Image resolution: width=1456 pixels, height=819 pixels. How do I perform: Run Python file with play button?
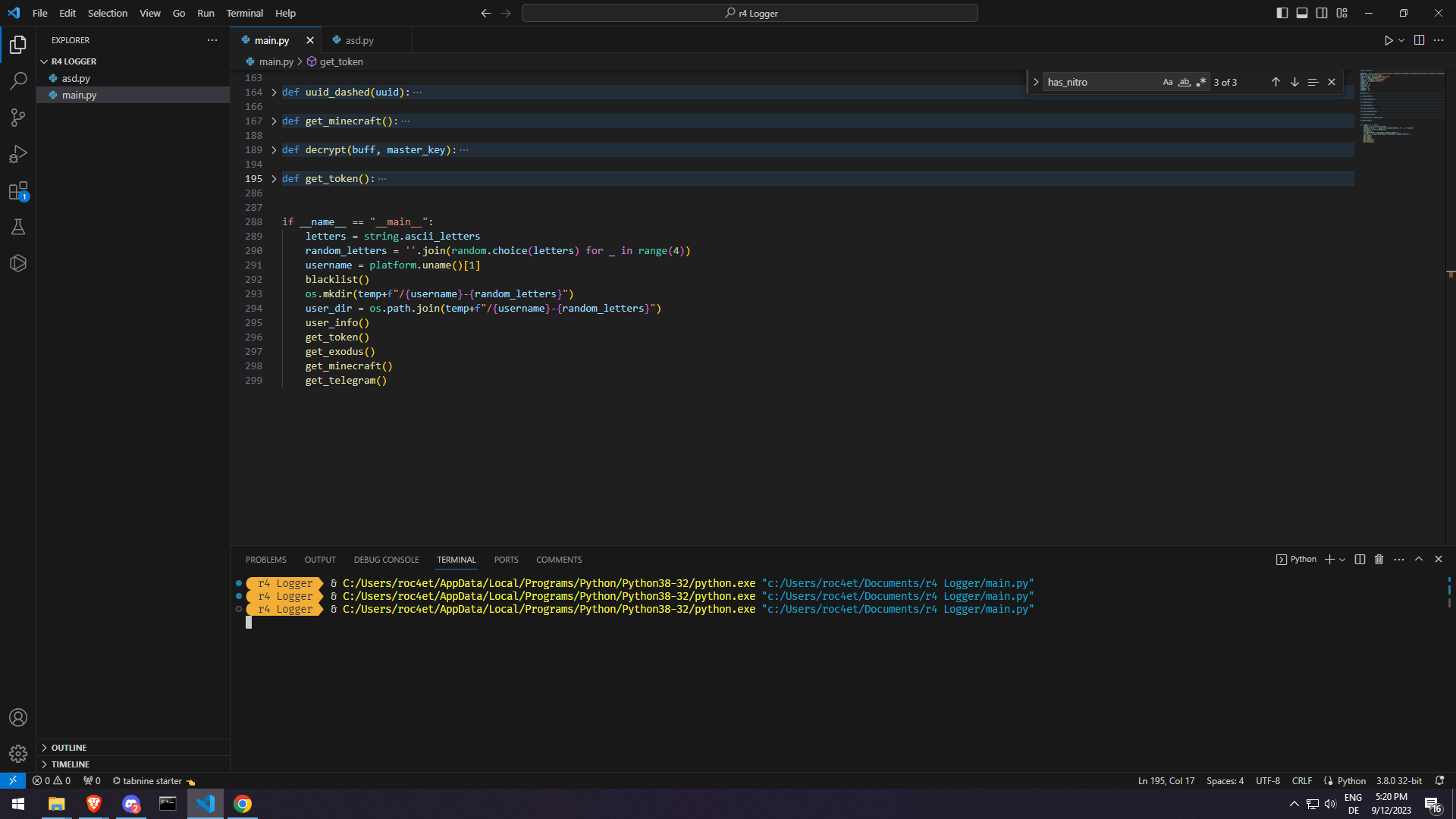1388,40
